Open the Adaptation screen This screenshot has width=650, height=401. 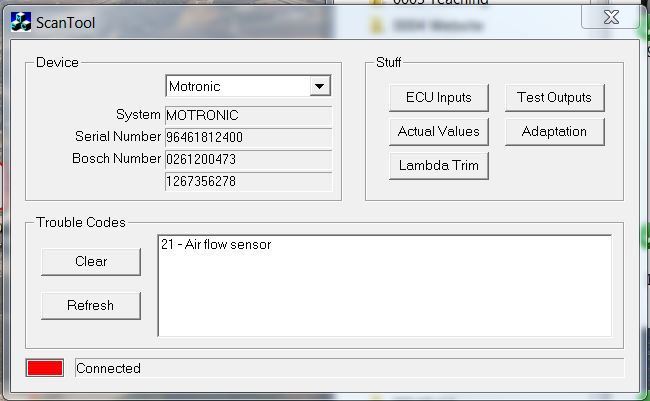(554, 131)
